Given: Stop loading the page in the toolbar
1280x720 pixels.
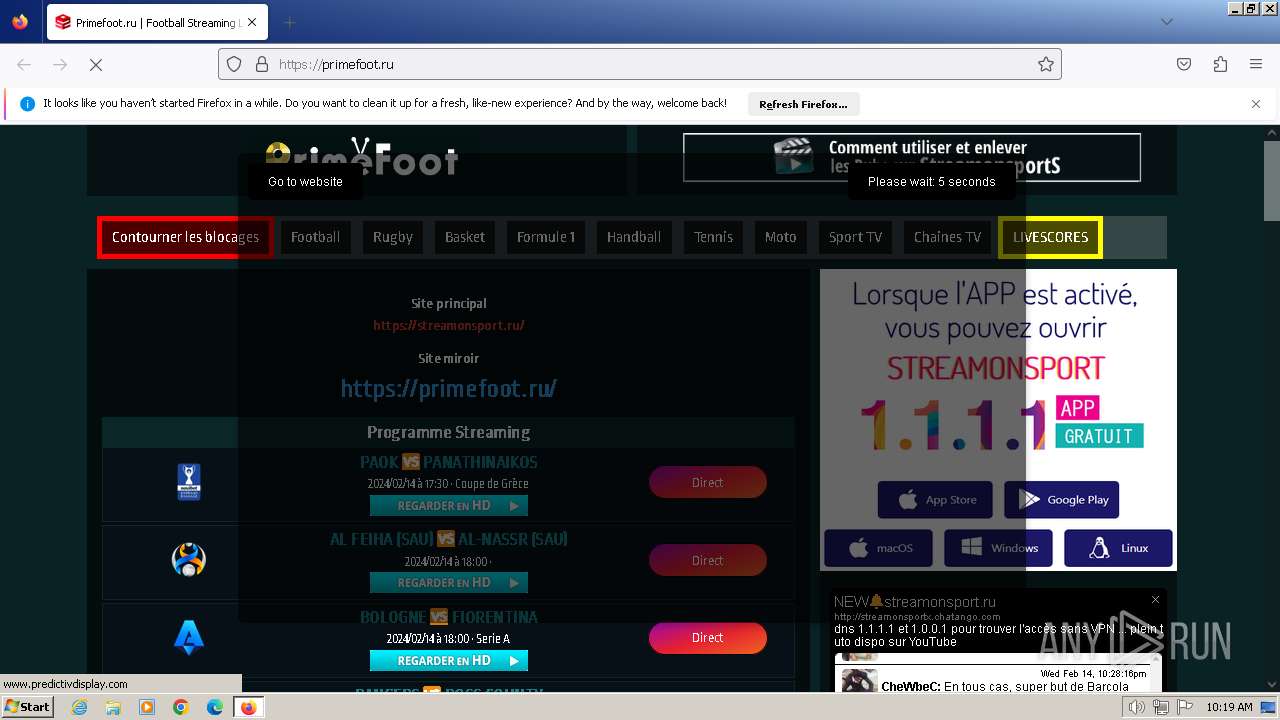Looking at the screenshot, I should pos(96,64).
